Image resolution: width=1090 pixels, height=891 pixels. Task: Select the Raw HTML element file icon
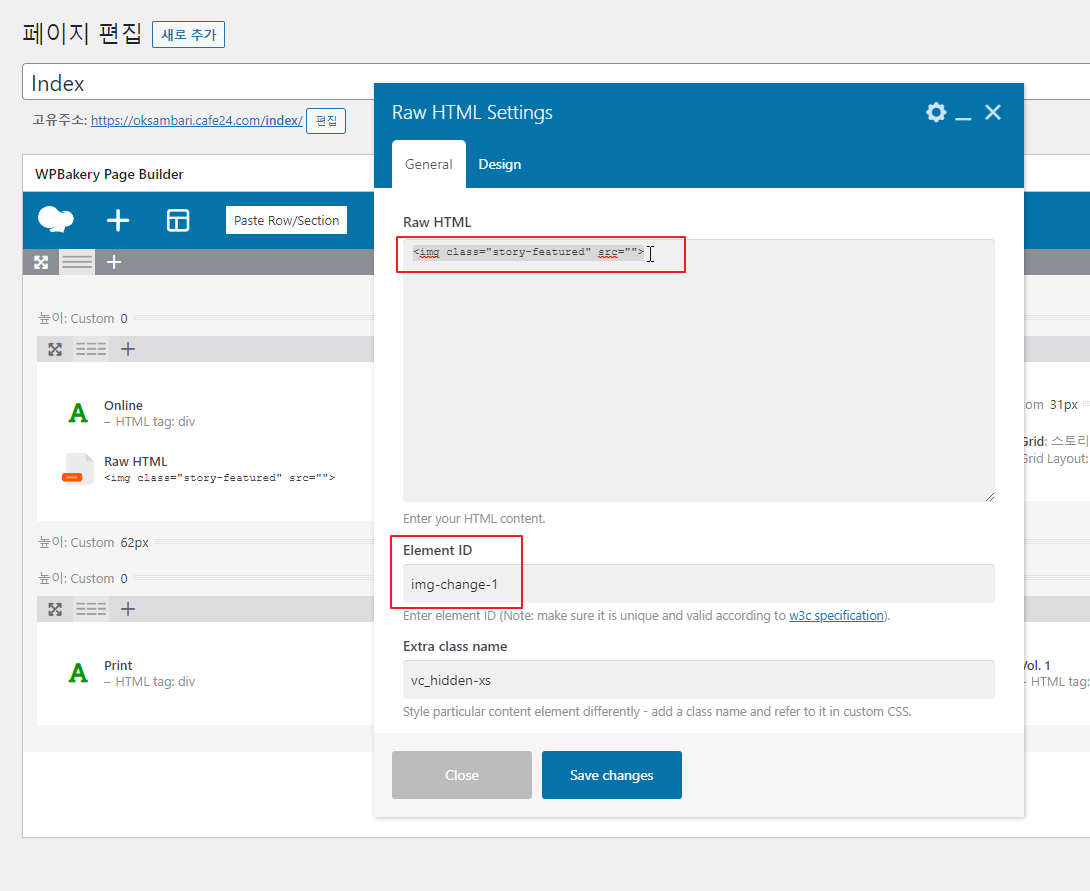[78, 468]
